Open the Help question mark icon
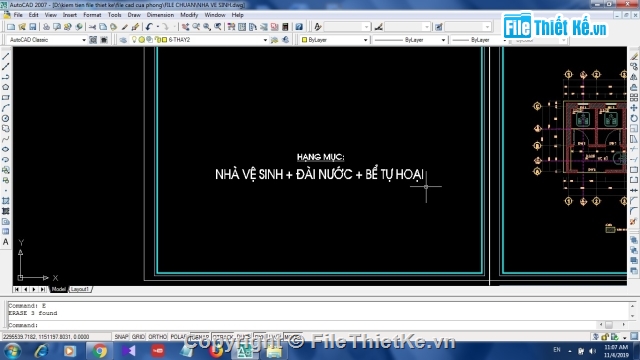 pos(299,27)
